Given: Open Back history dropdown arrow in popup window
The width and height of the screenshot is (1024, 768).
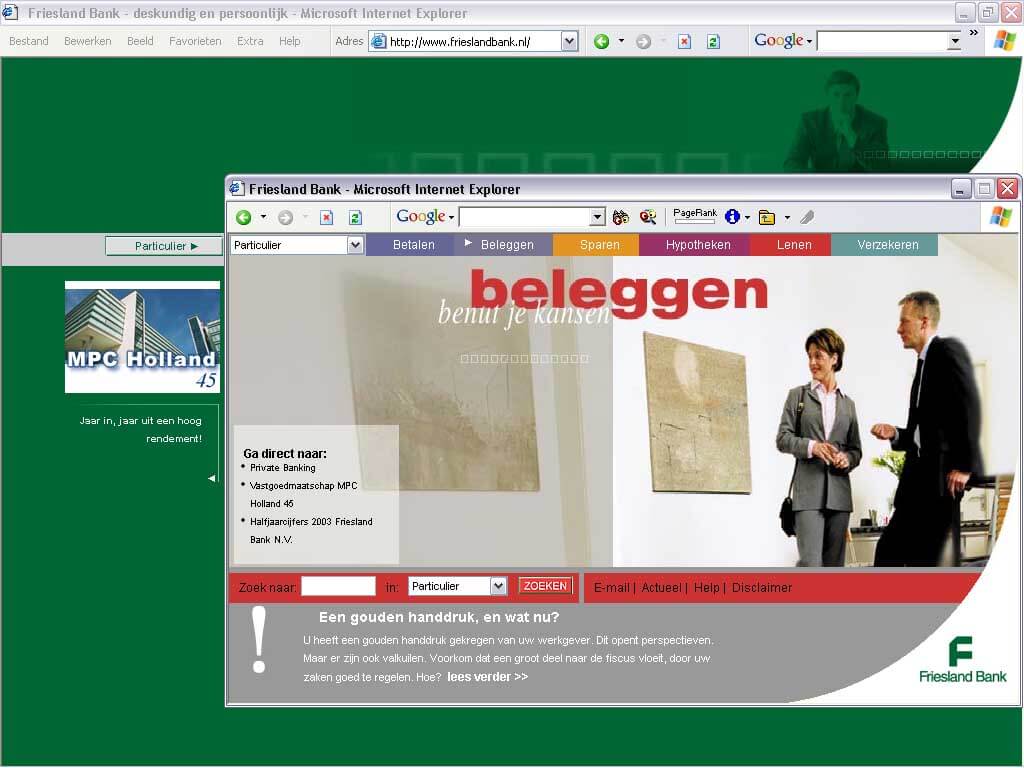Looking at the screenshot, I should click(x=263, y=217).
